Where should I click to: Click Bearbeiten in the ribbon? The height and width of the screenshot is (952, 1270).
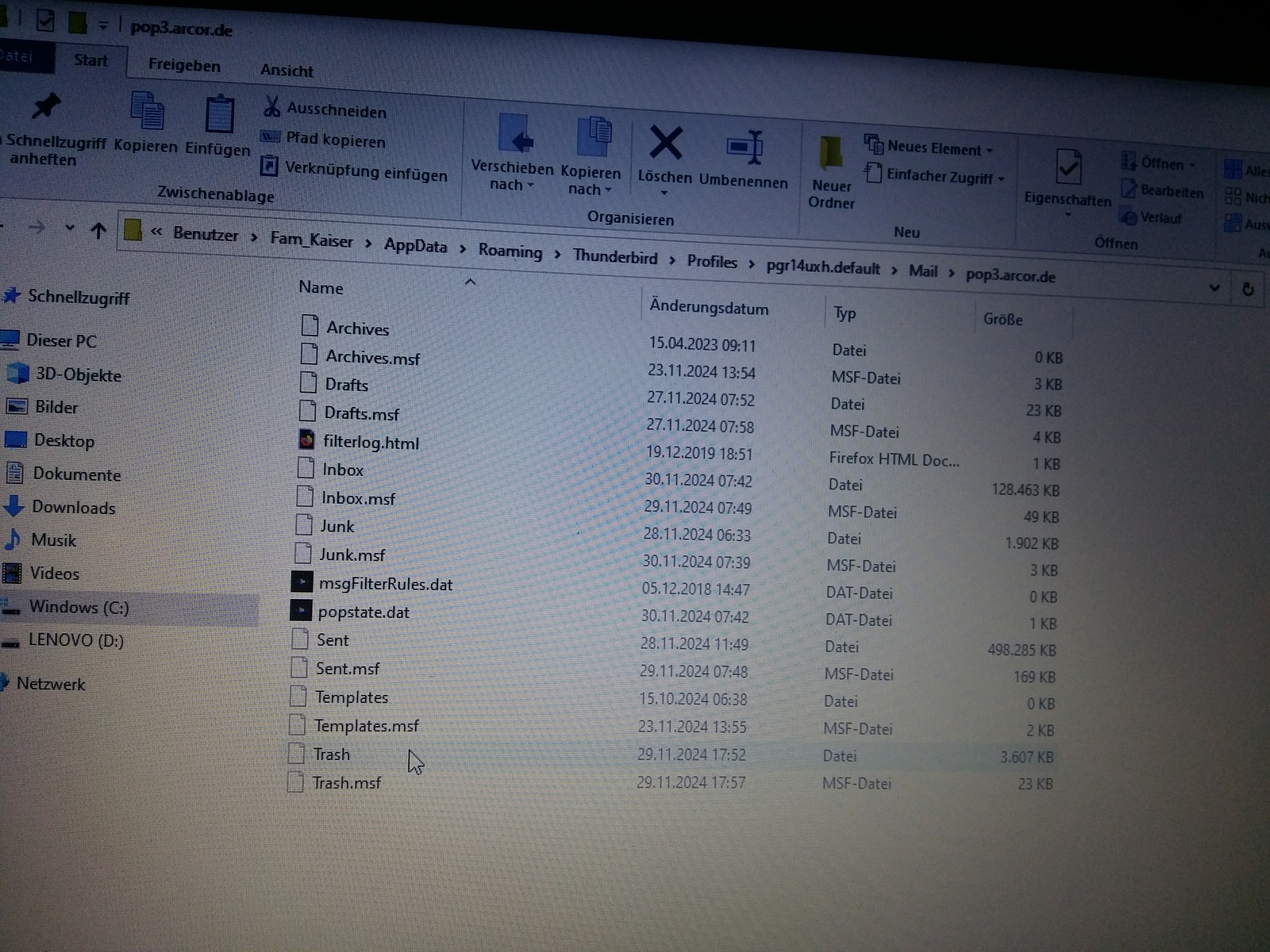click(1162, 190)
